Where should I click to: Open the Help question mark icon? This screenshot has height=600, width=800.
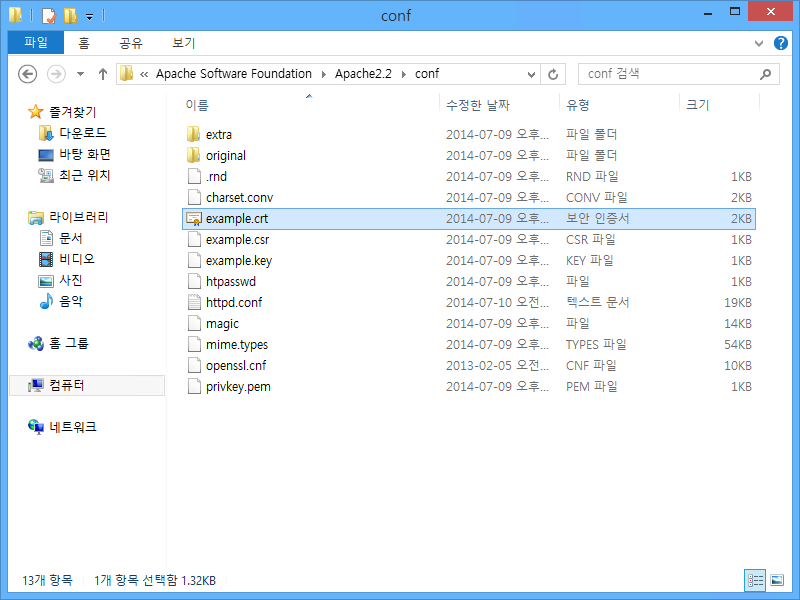coord(779,44)
